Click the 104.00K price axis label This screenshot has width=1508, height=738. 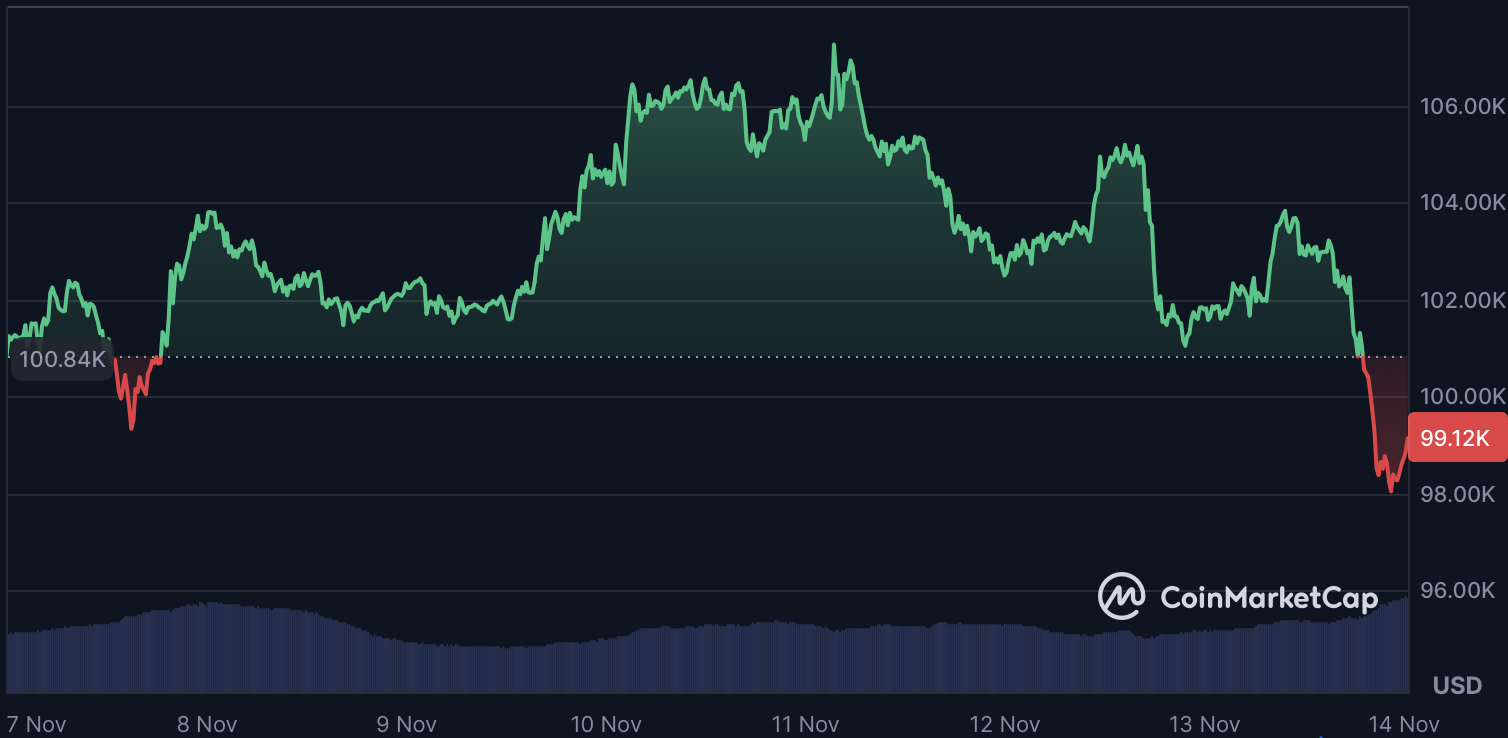coord(1463,203)
